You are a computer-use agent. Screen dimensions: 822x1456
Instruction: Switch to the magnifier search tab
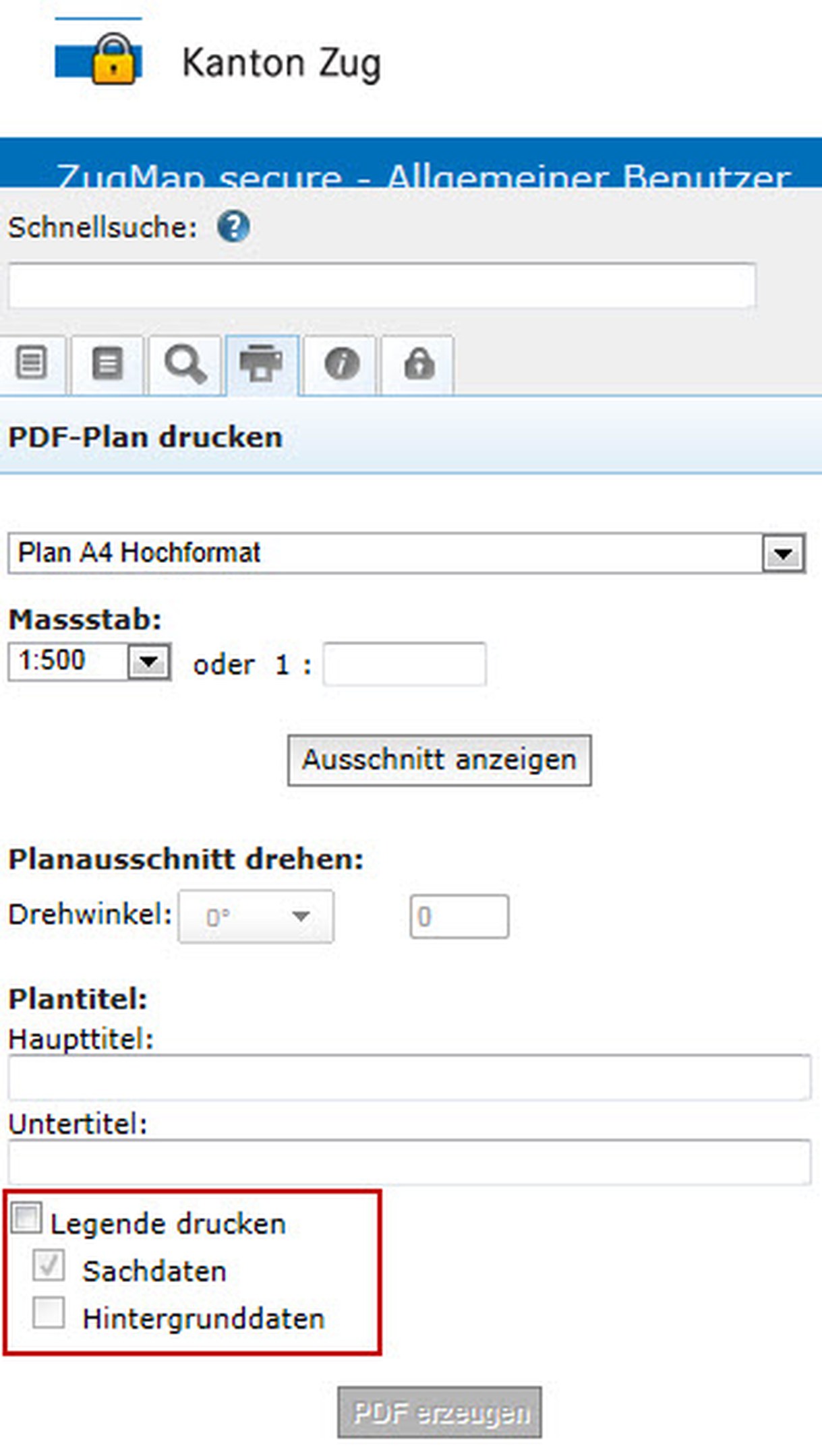click(185, 364)
